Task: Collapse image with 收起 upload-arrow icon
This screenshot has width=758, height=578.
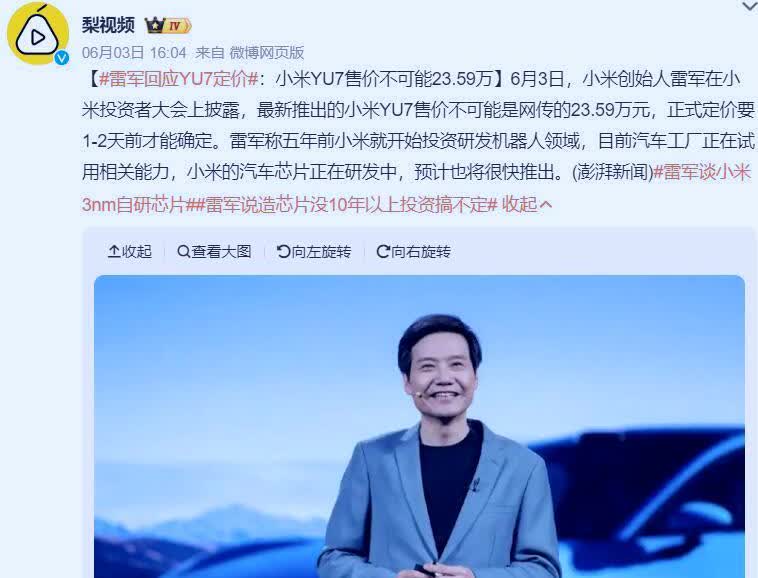Action: pyautogui.click(x=114, y=251)
